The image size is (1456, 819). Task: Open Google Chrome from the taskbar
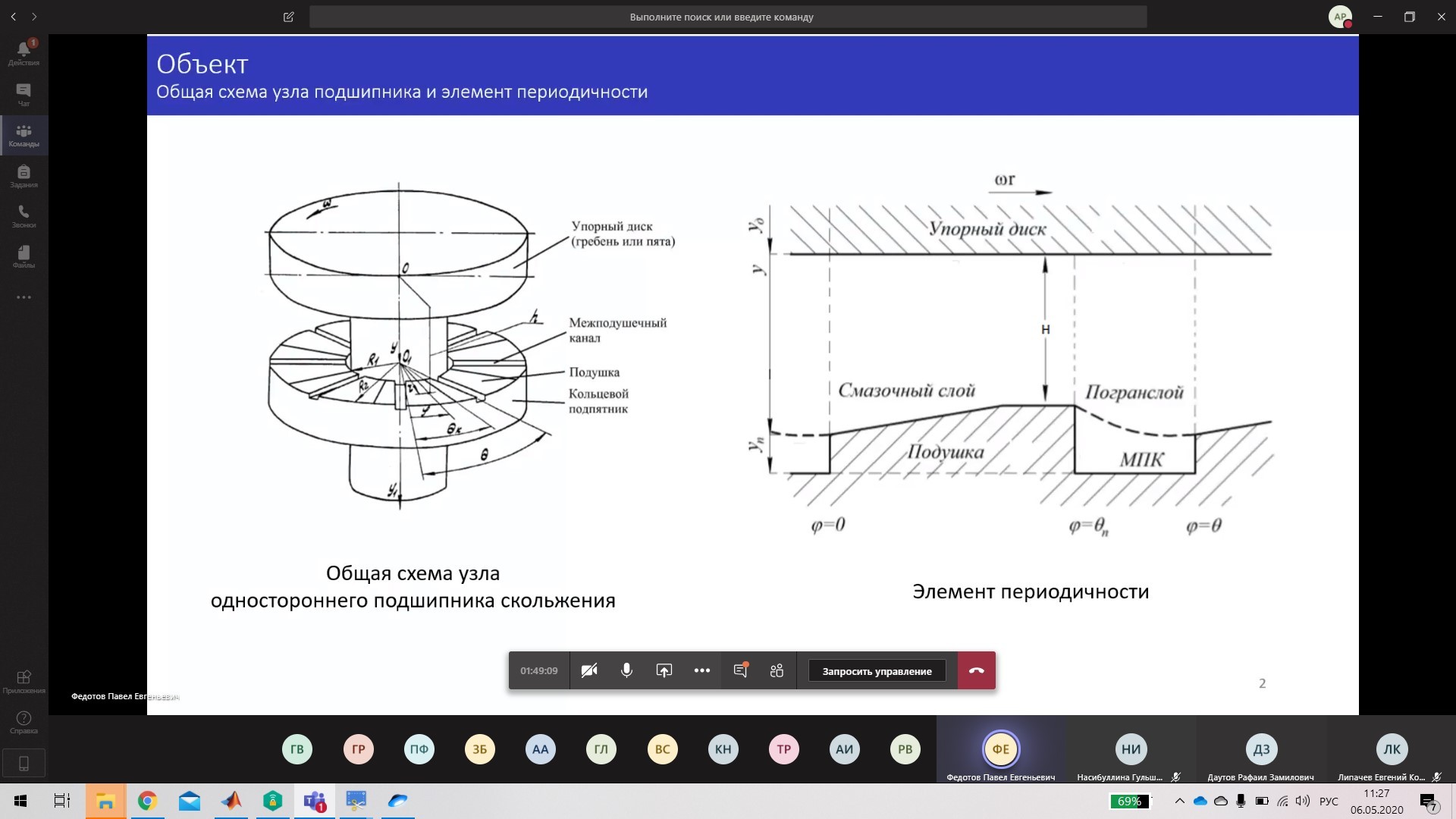[x=147, y=801]
